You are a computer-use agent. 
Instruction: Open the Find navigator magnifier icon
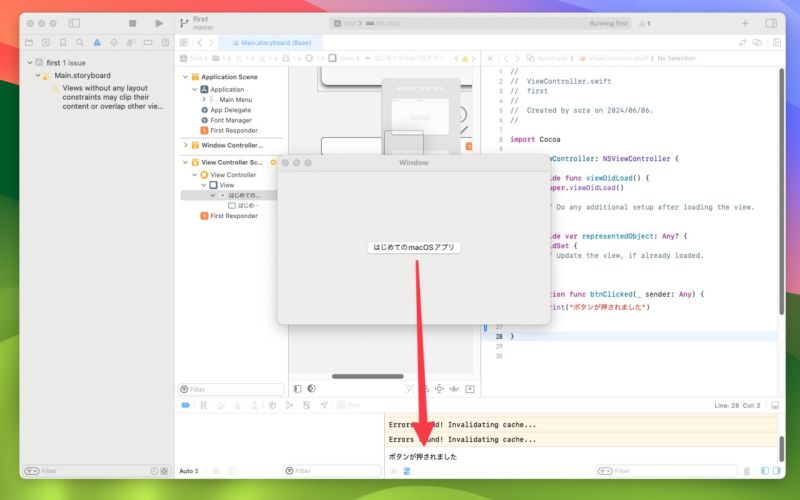pos(80,42)
